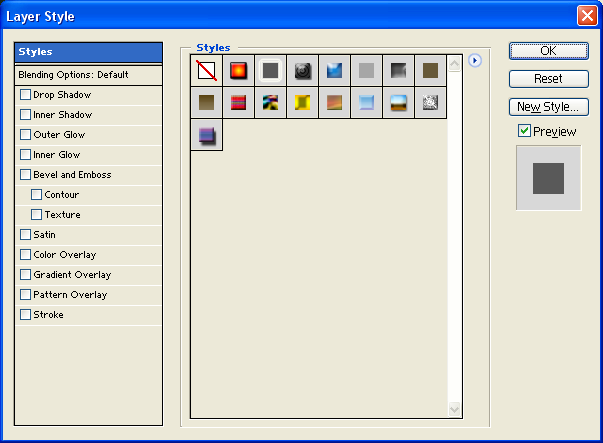Apply the black-to-gray smoky gradient style

click(x=398, y=70)
